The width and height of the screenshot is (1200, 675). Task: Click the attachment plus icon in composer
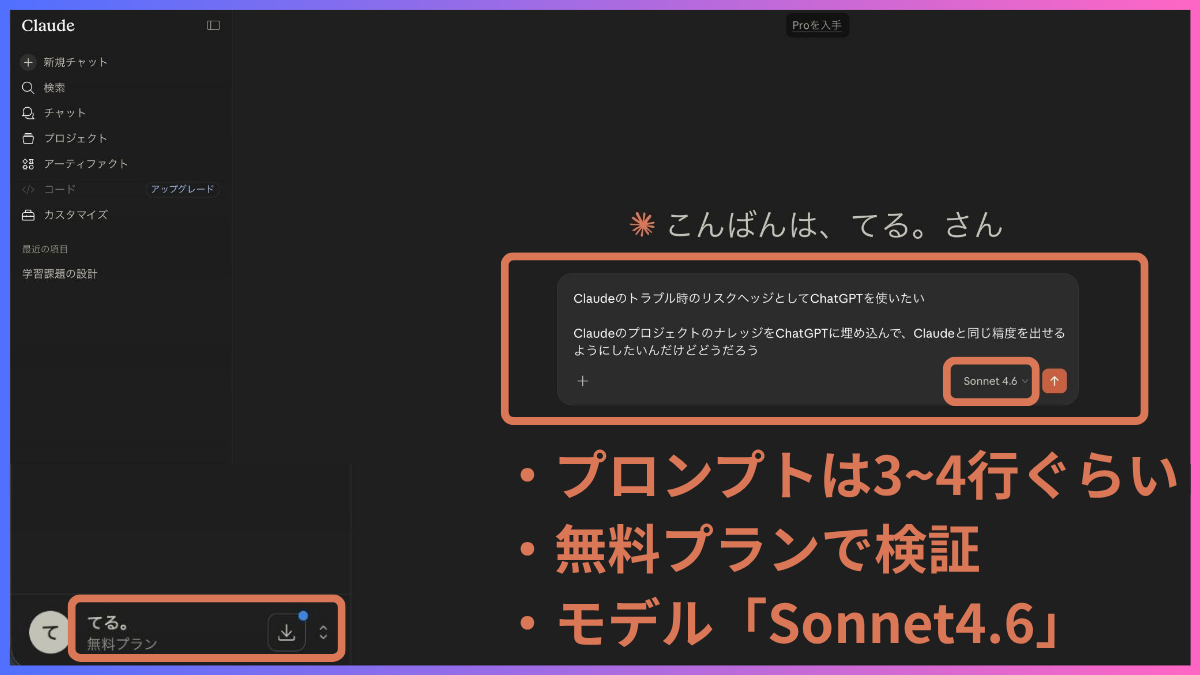(583, 381)
